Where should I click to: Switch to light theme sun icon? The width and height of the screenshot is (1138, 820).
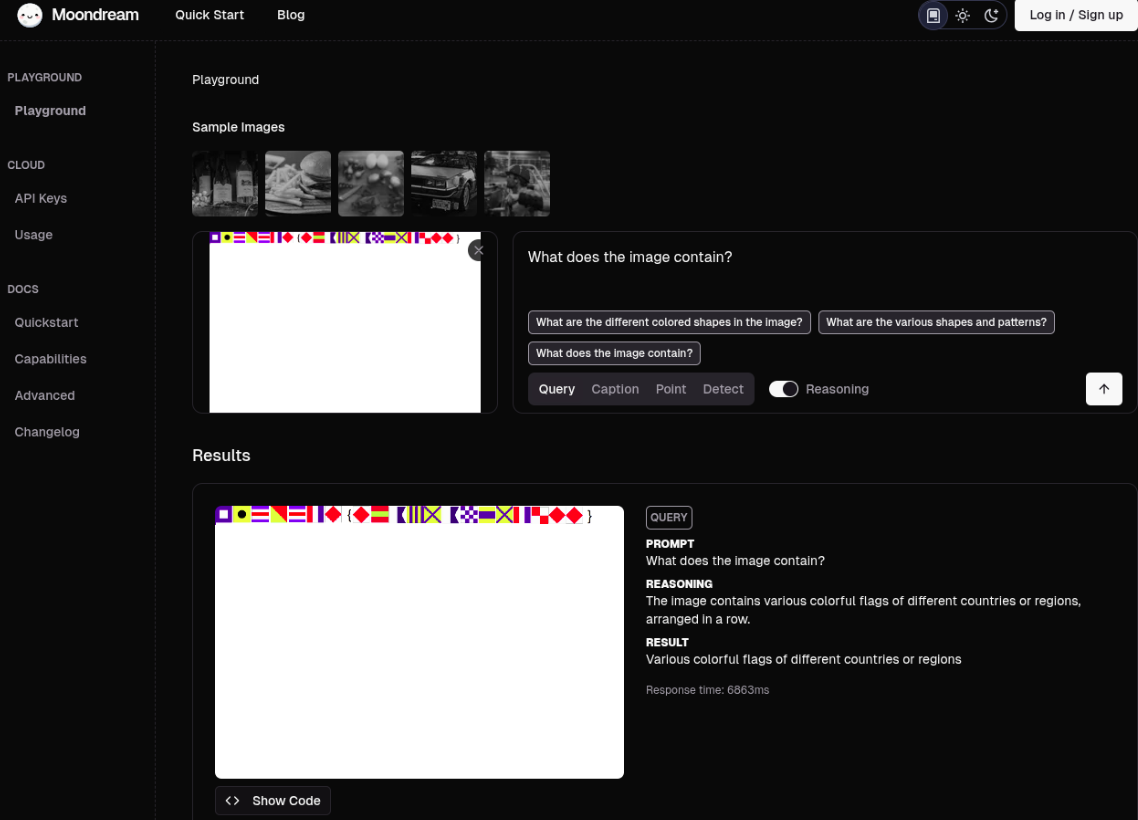tap(962, 15)
